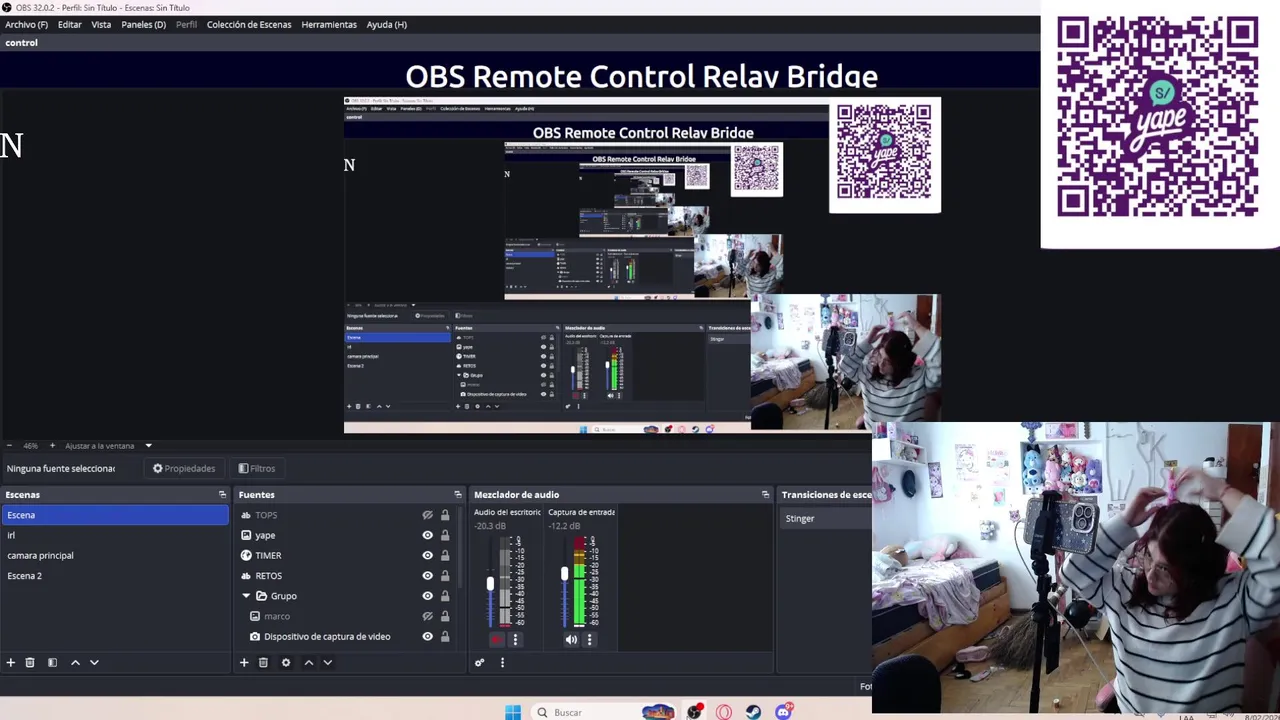
Task: Click the Propiedades button
Action: [x=183, y=468]
